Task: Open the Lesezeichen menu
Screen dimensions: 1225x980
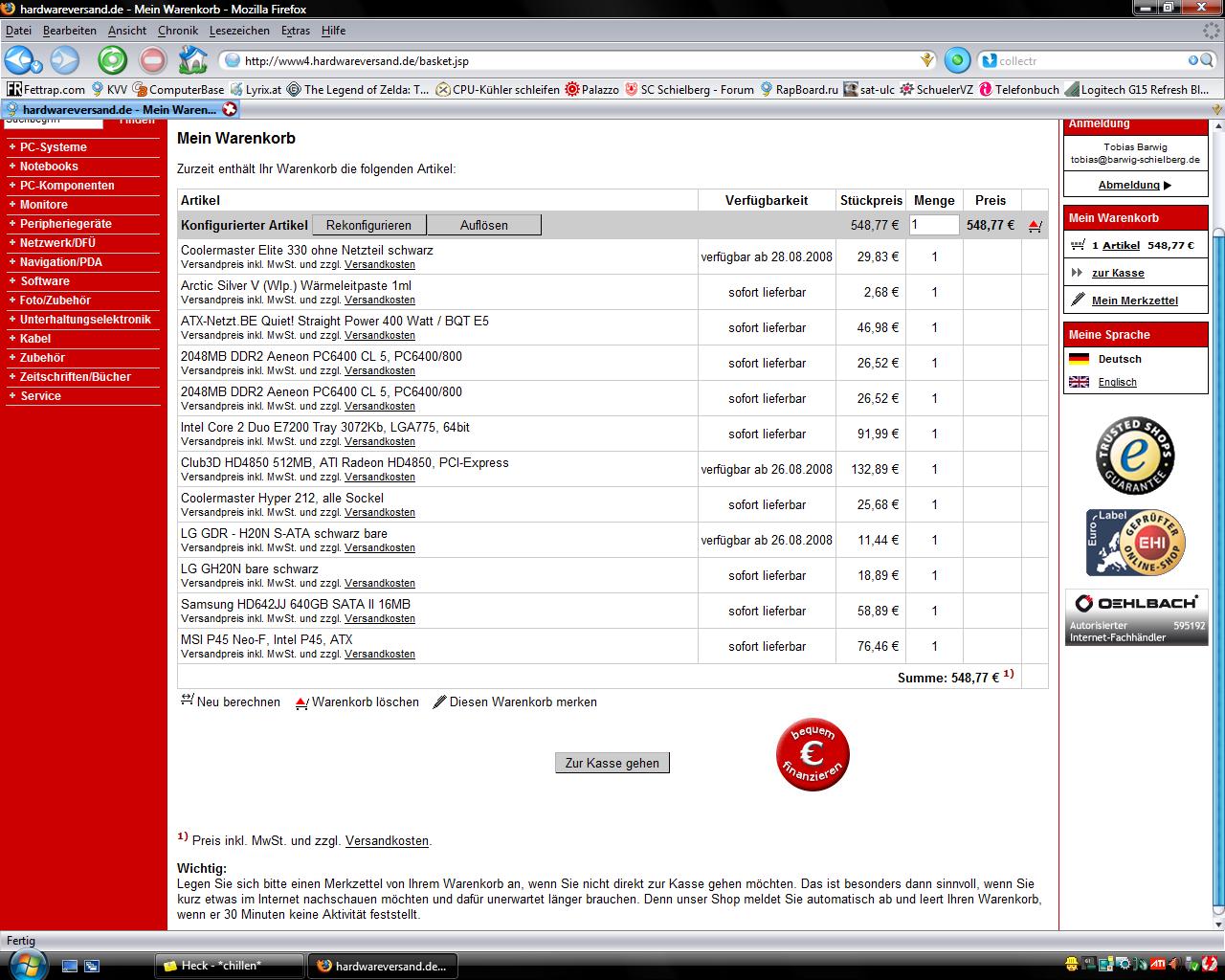Action: tap(239, 31)
